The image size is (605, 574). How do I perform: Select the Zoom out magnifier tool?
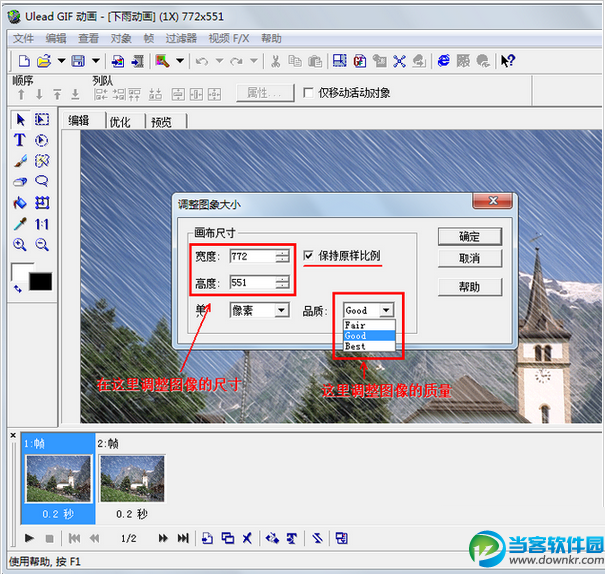point(42,245)
